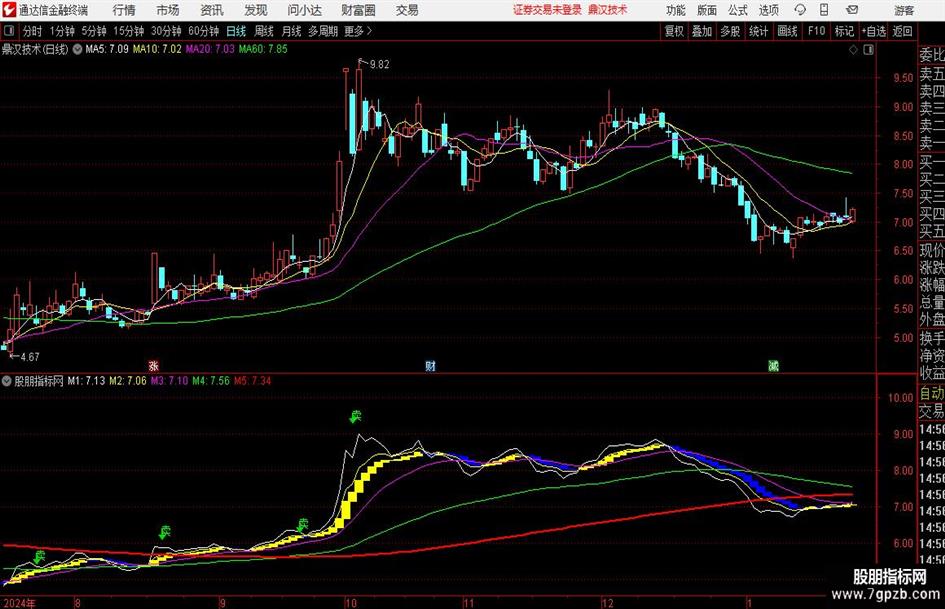Open the 资讯 menu
Screen dimensions: 945x609
tap(212, 10)
